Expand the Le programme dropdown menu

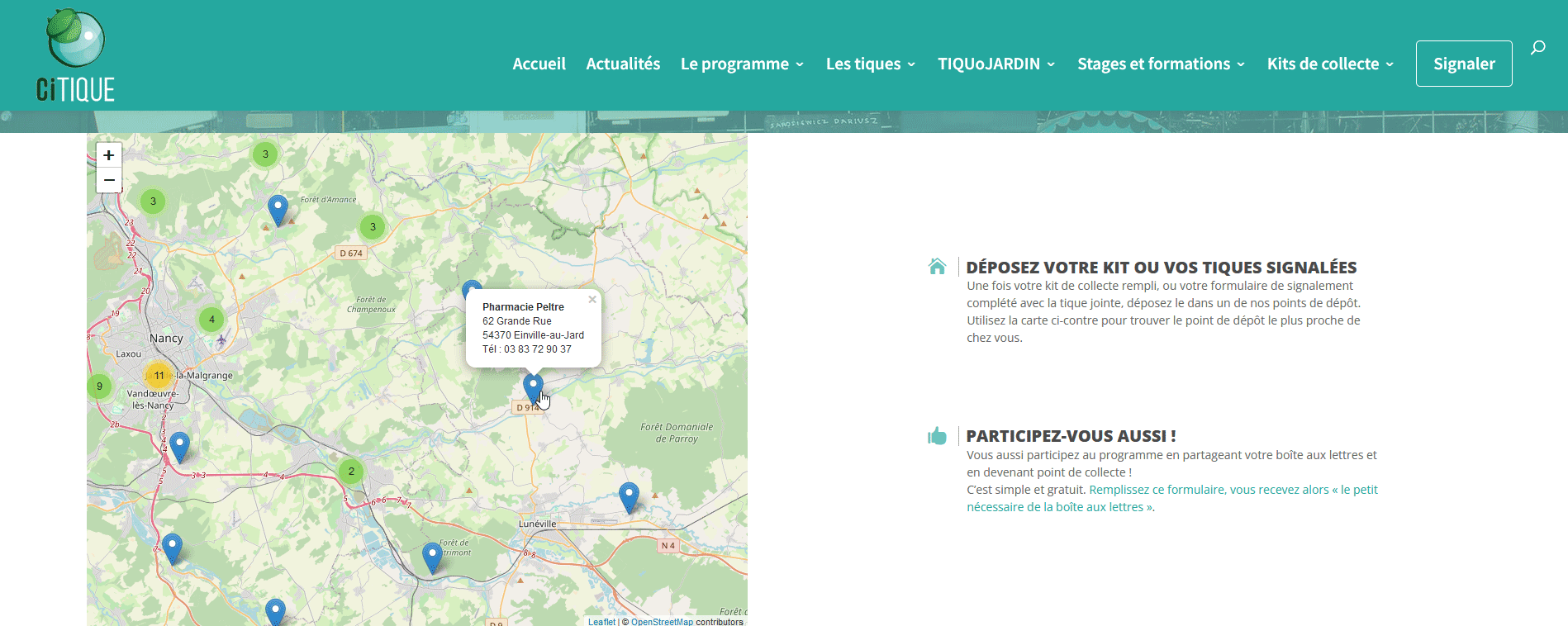(742, 64)
